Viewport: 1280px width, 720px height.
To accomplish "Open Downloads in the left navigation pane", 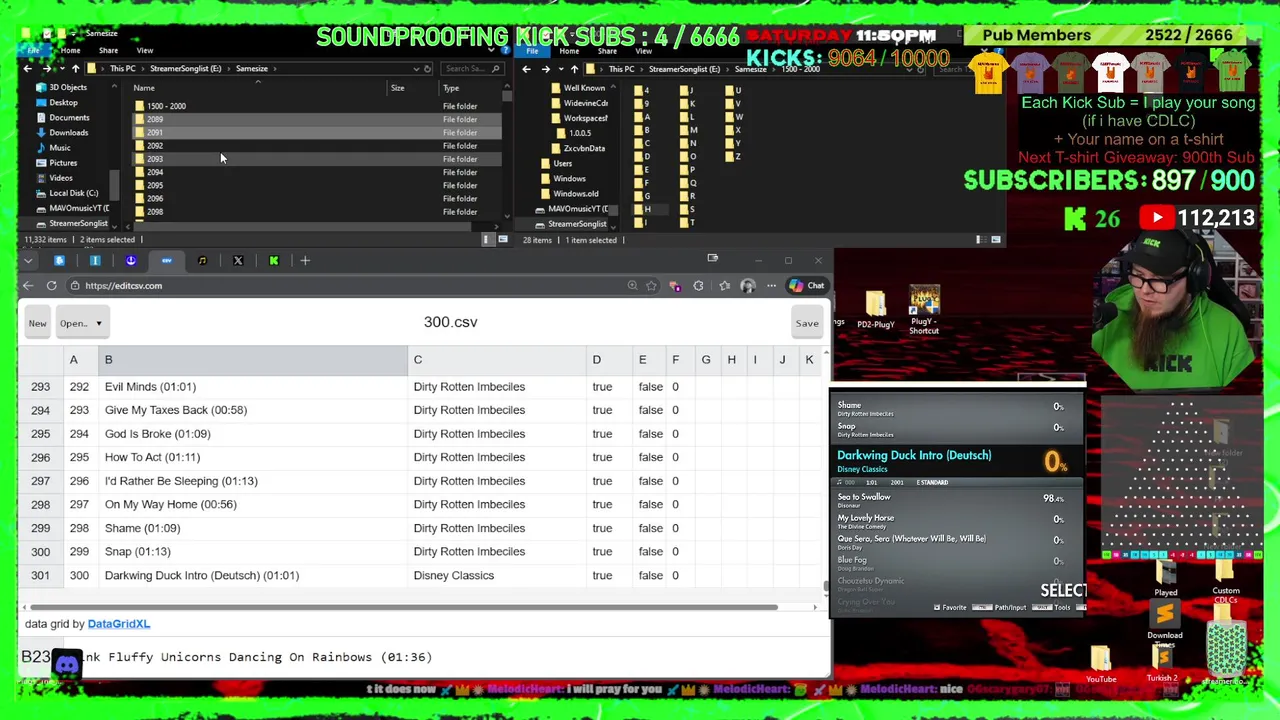I will click(x=68, y=133).
